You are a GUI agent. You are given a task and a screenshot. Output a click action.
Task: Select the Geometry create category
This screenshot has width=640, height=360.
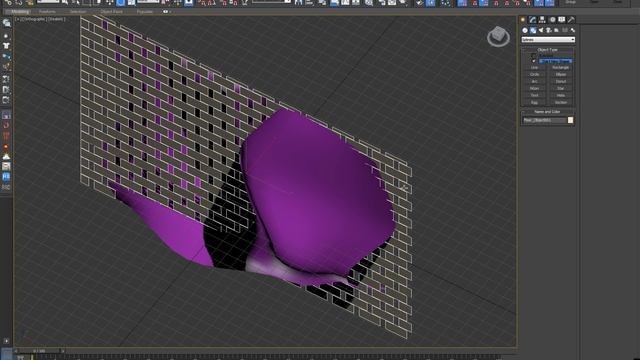tap(525, 30)
